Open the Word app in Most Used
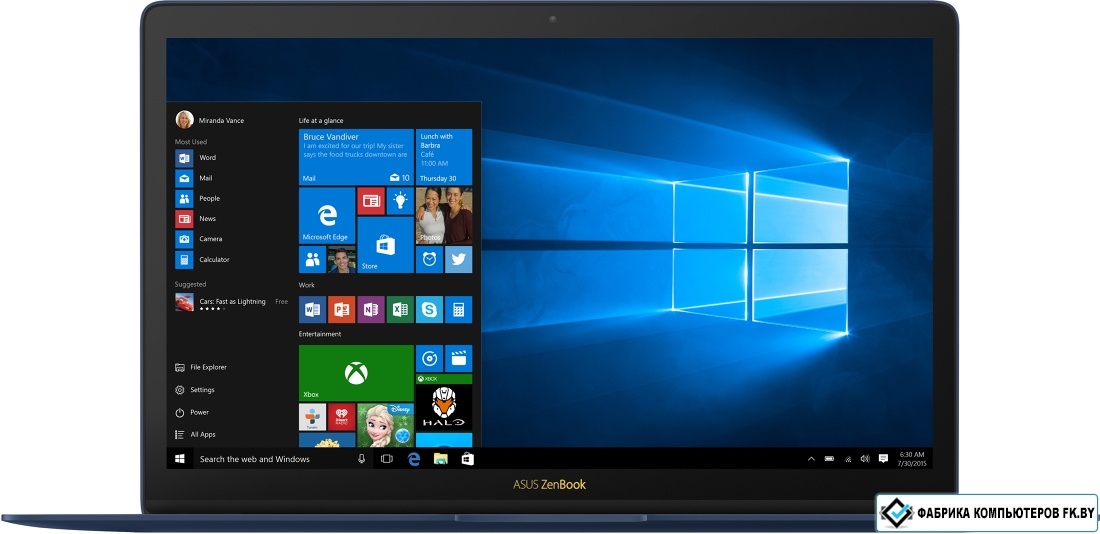This screenshot has height=534, width=1100. [196, 158]
